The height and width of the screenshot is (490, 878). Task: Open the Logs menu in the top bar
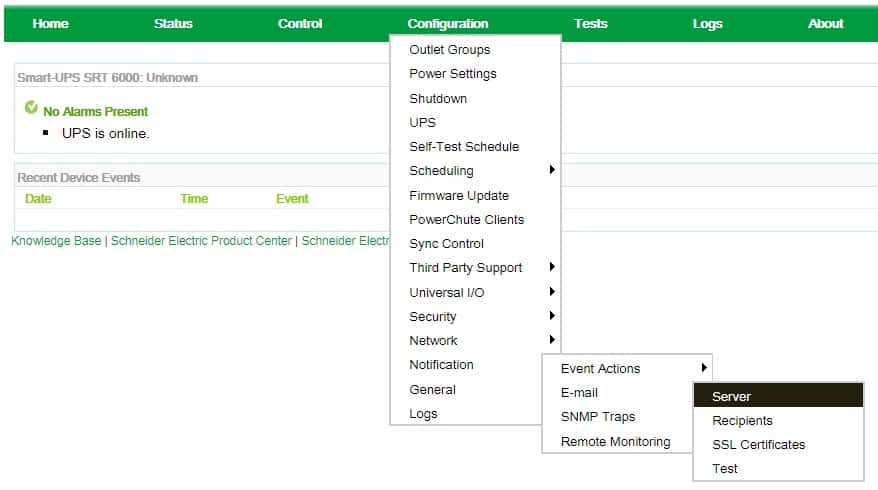click(x=707, y=24)
